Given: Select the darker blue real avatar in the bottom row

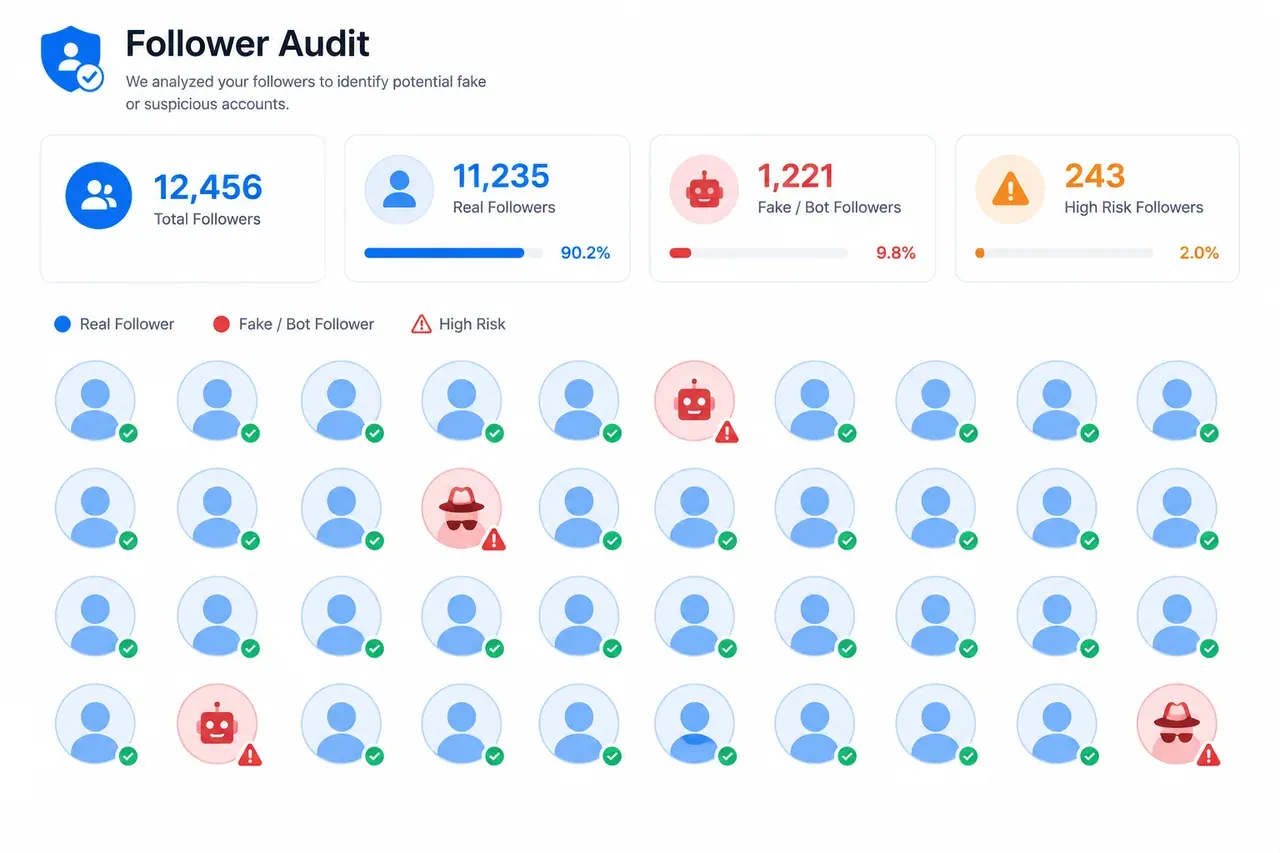Looking at the screenshot, I should (x=694, y=724).
